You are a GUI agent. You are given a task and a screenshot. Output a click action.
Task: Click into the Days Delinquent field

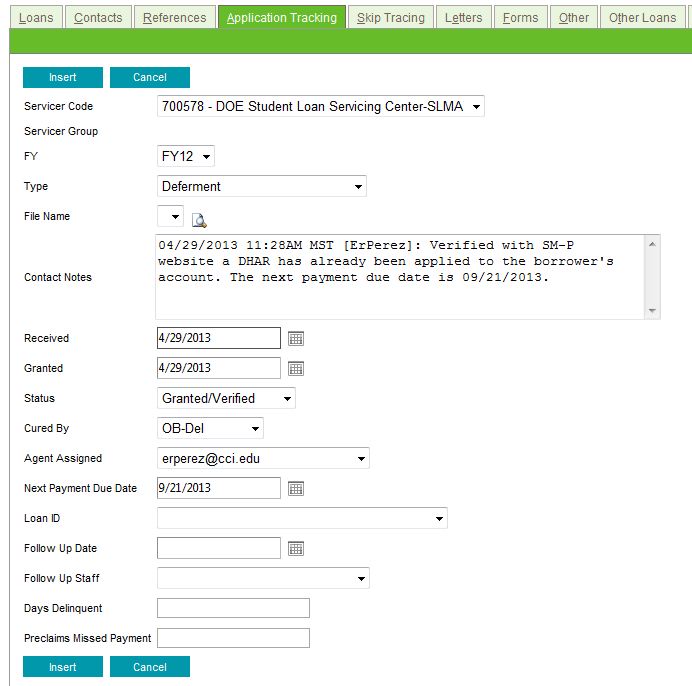coord(233,608)
